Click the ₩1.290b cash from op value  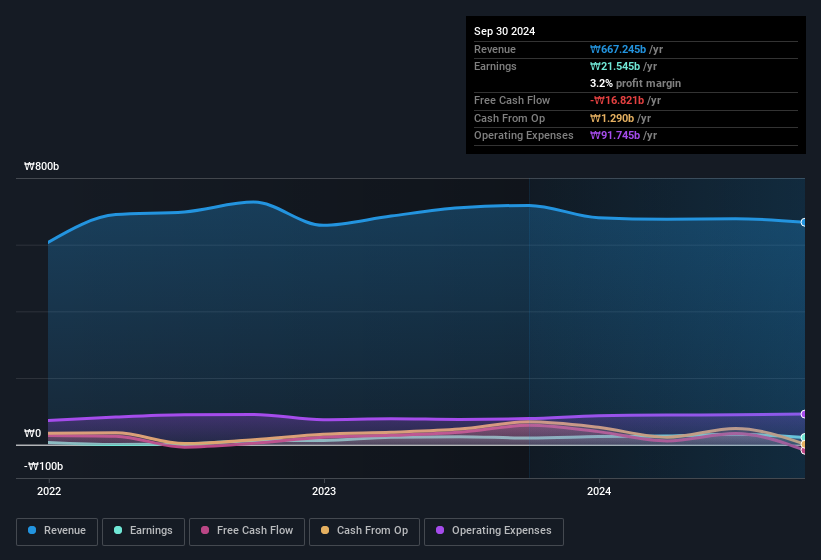(x=612, y=118)
